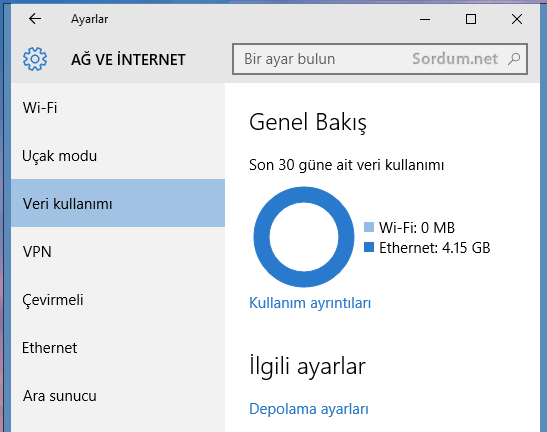
Task: Open the VPN settings section
Action: click(x=118, y=252)
